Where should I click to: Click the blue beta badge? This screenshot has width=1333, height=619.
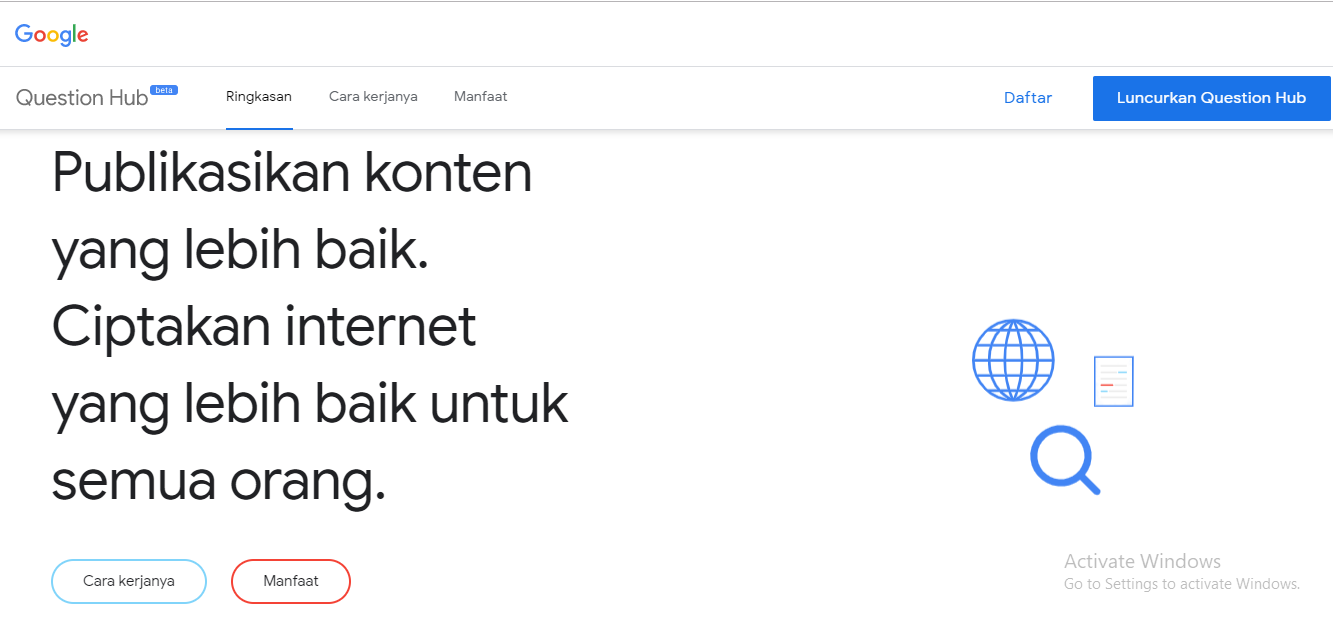pyautogui.click(x=164, y=90)
